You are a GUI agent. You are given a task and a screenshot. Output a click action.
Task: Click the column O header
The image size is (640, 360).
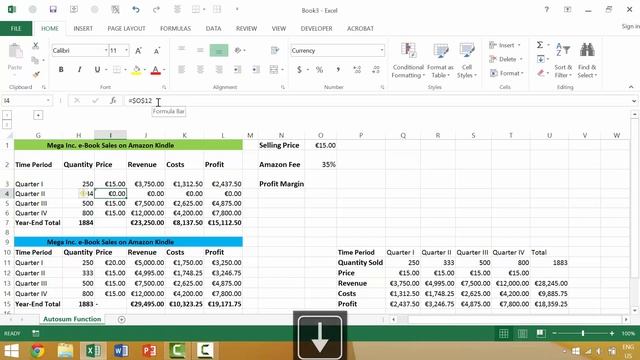(320, 135)
